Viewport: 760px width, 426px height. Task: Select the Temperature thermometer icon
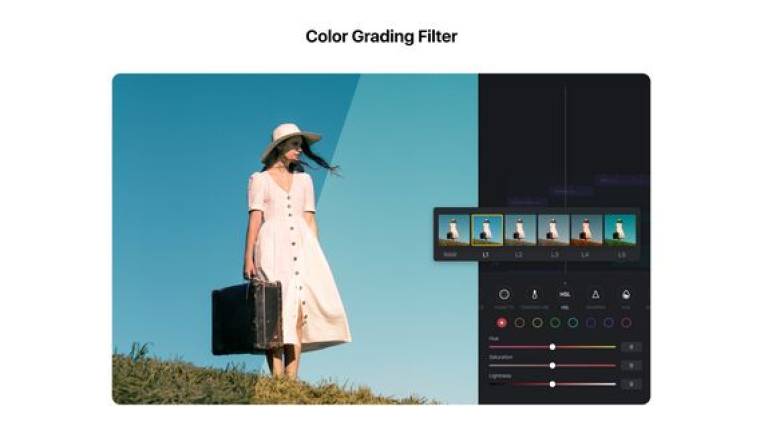[x=534, y=295]
